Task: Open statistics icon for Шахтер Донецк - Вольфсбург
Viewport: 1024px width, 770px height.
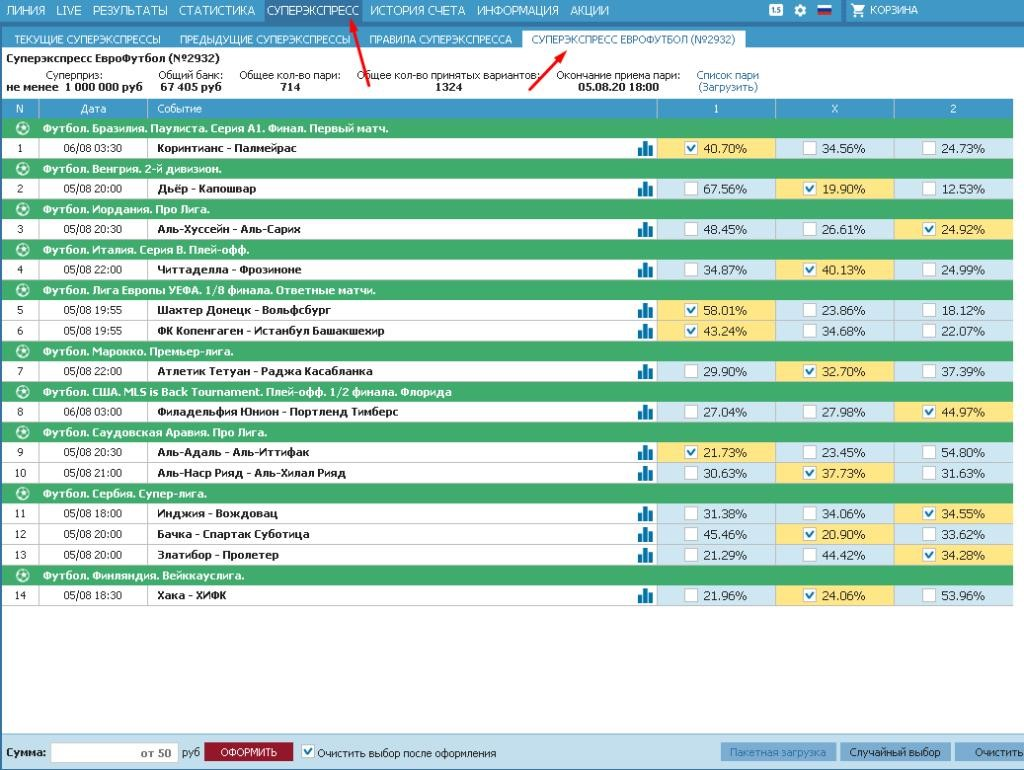Action: point(645,311)
